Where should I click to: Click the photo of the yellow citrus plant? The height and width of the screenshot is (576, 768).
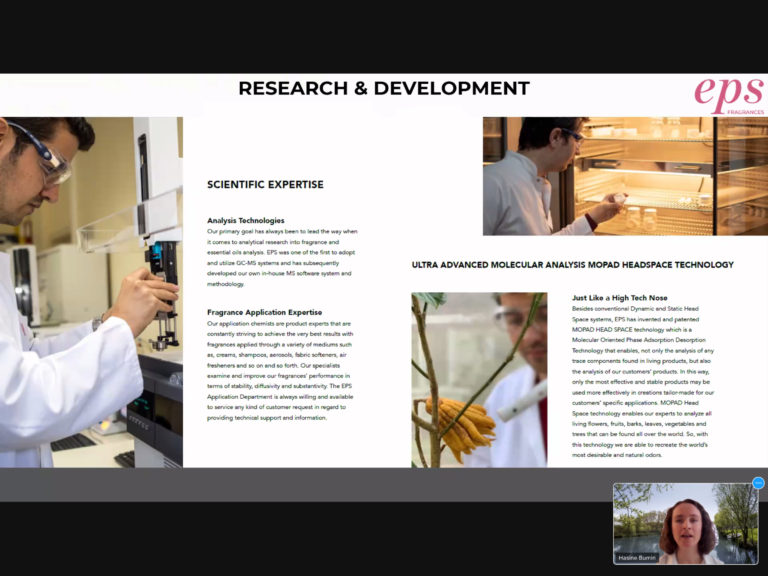(478, 379)
